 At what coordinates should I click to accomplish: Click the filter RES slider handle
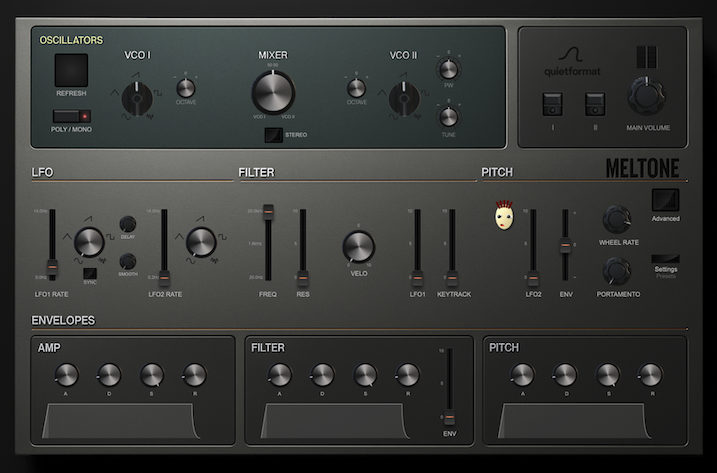[303, 277]
